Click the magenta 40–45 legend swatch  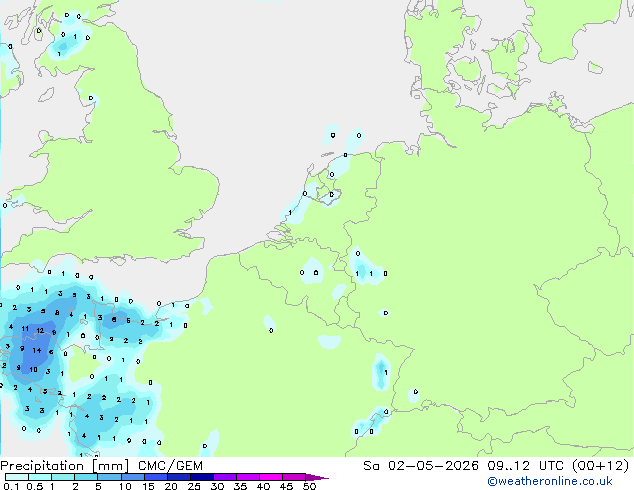click(x=271, y=477)
